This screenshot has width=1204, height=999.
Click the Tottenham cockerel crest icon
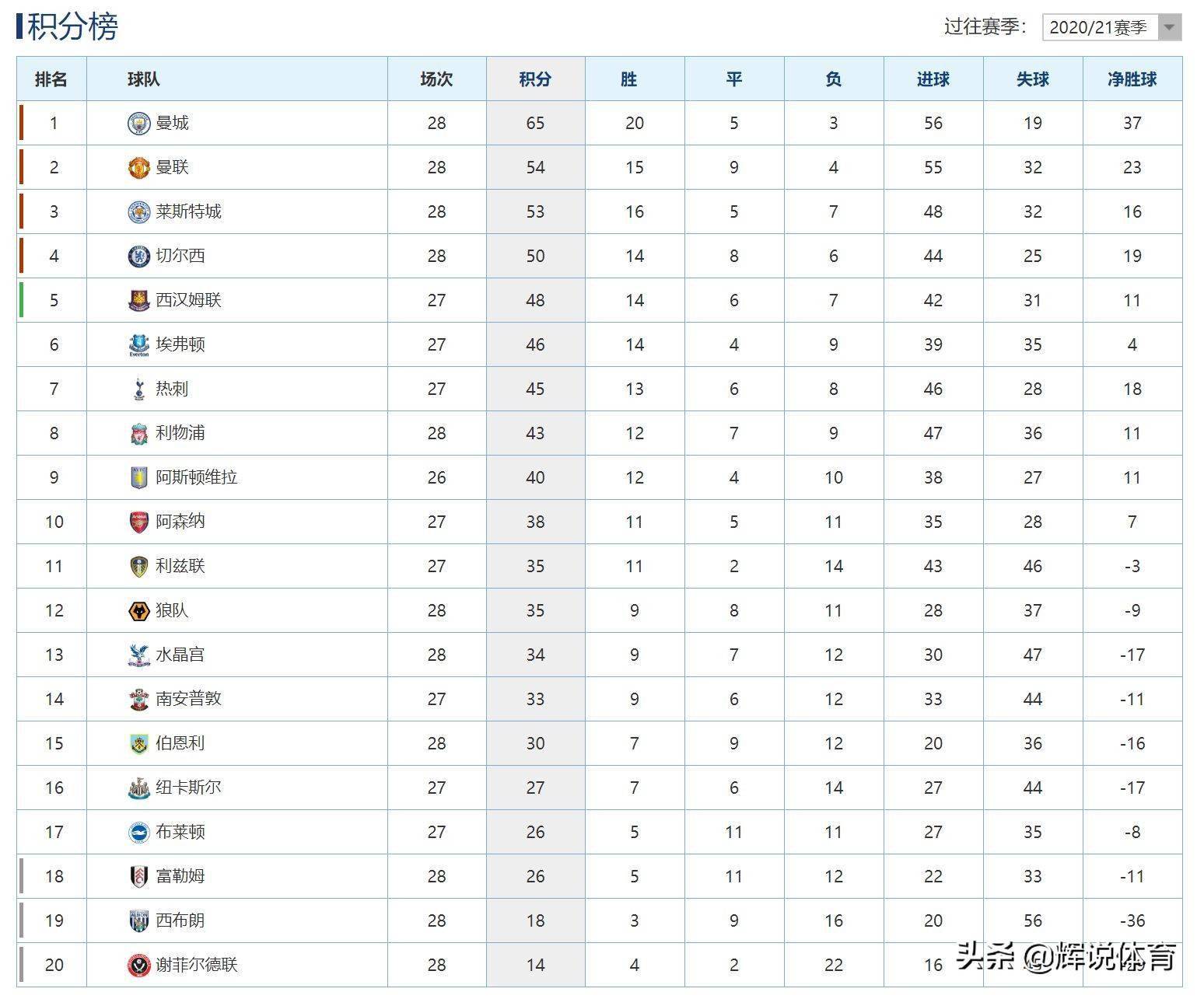(x=138, y=389)
